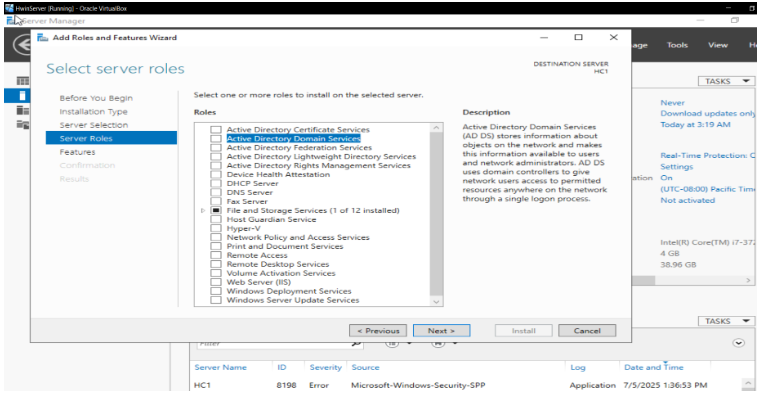The height and width of the screenshot is (393, 765).
Task: Click the properties horizontal scrollbar right arrow
Action: (748, 281)
